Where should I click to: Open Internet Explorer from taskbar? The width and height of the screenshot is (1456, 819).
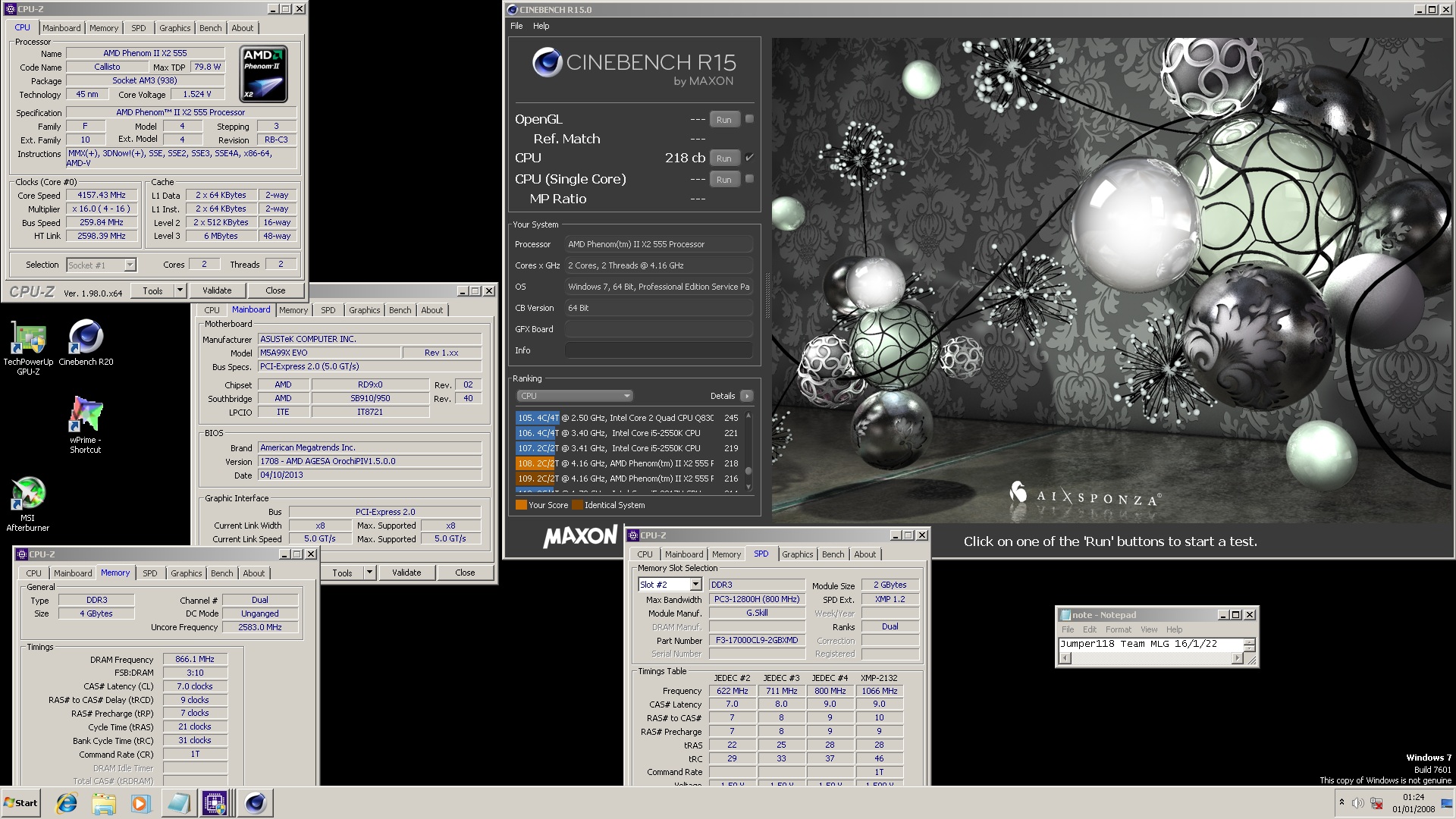coord(67,803)
